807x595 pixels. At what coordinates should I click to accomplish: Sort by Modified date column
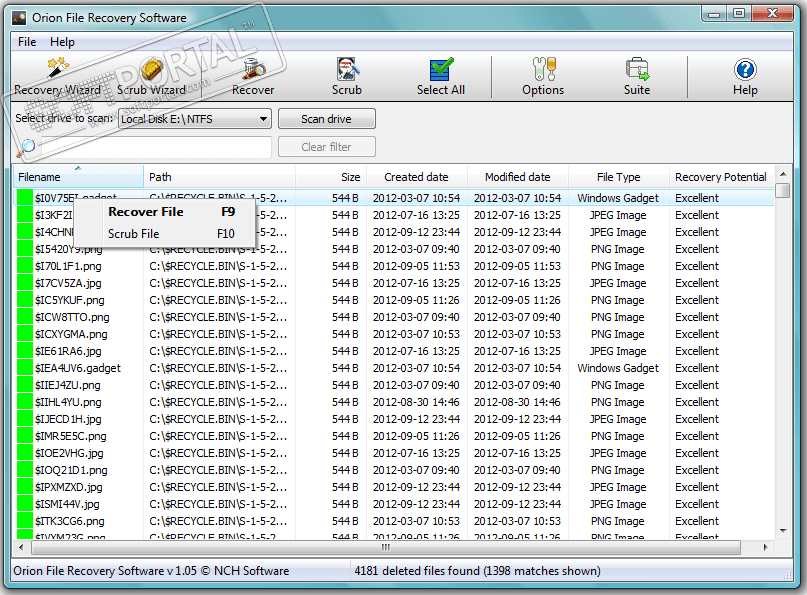click(x=517, y=177)
